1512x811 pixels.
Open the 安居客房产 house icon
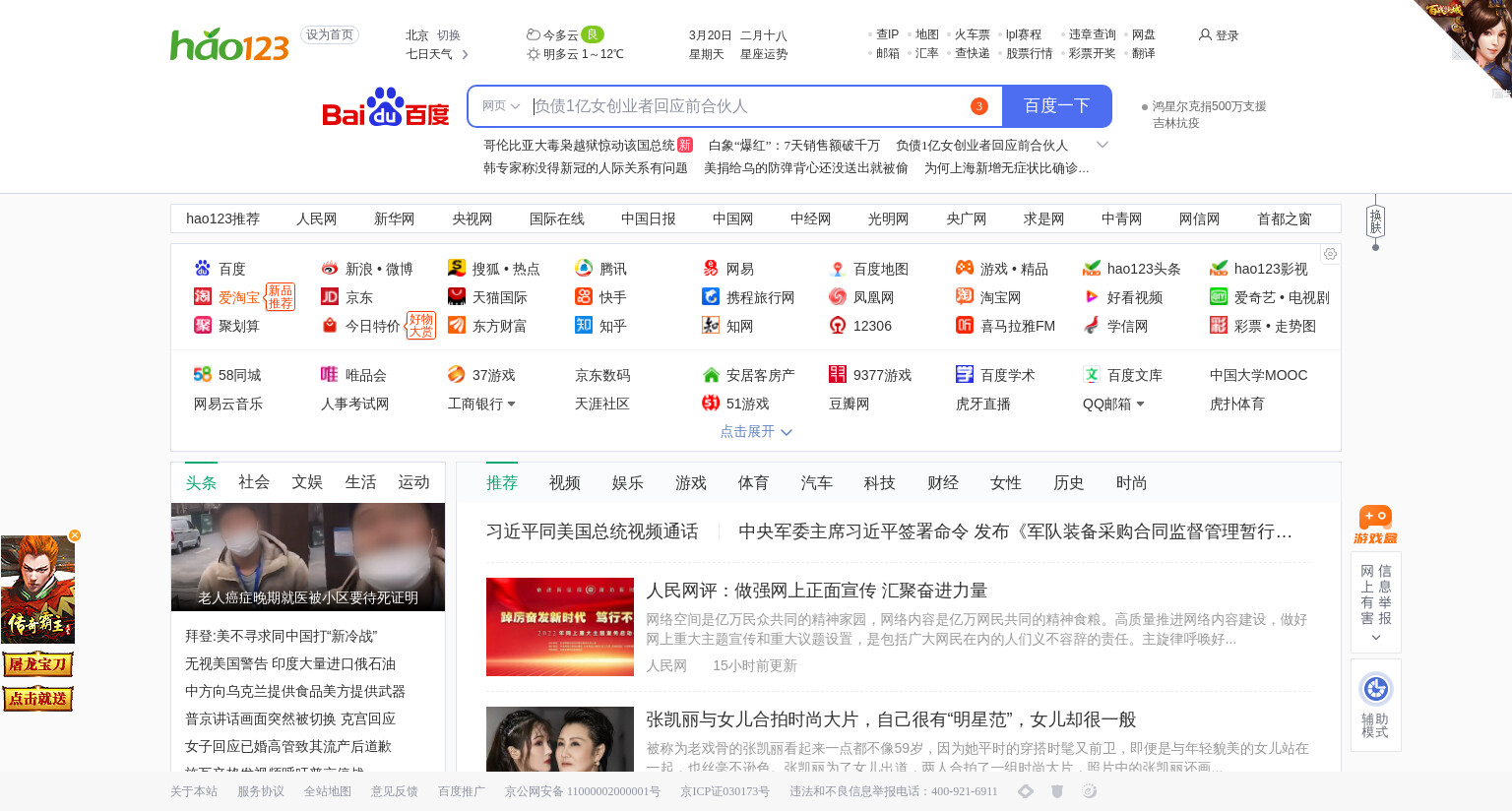pyautogui.click(x=711, y=374)
